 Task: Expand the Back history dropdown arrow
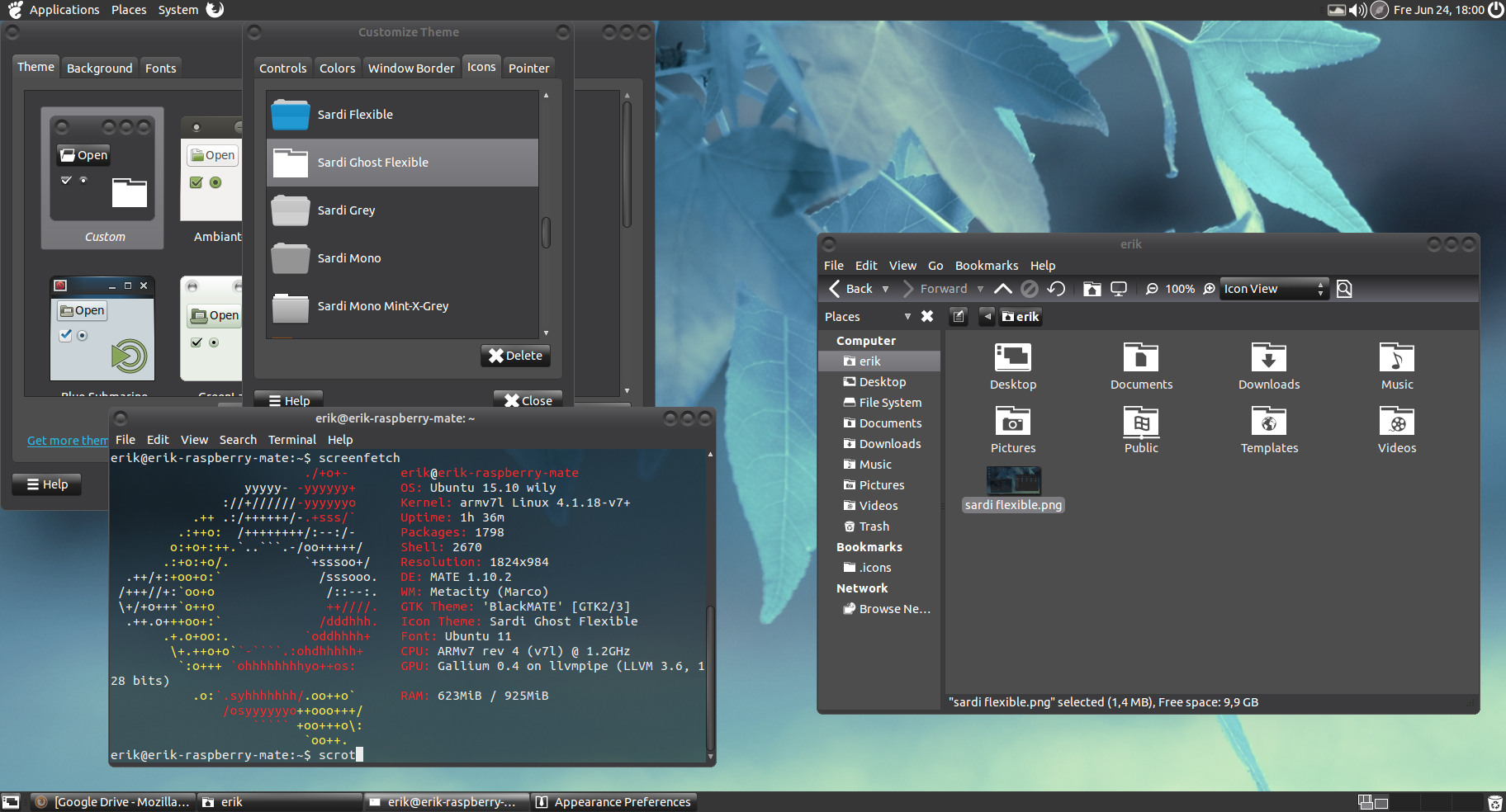886,289
